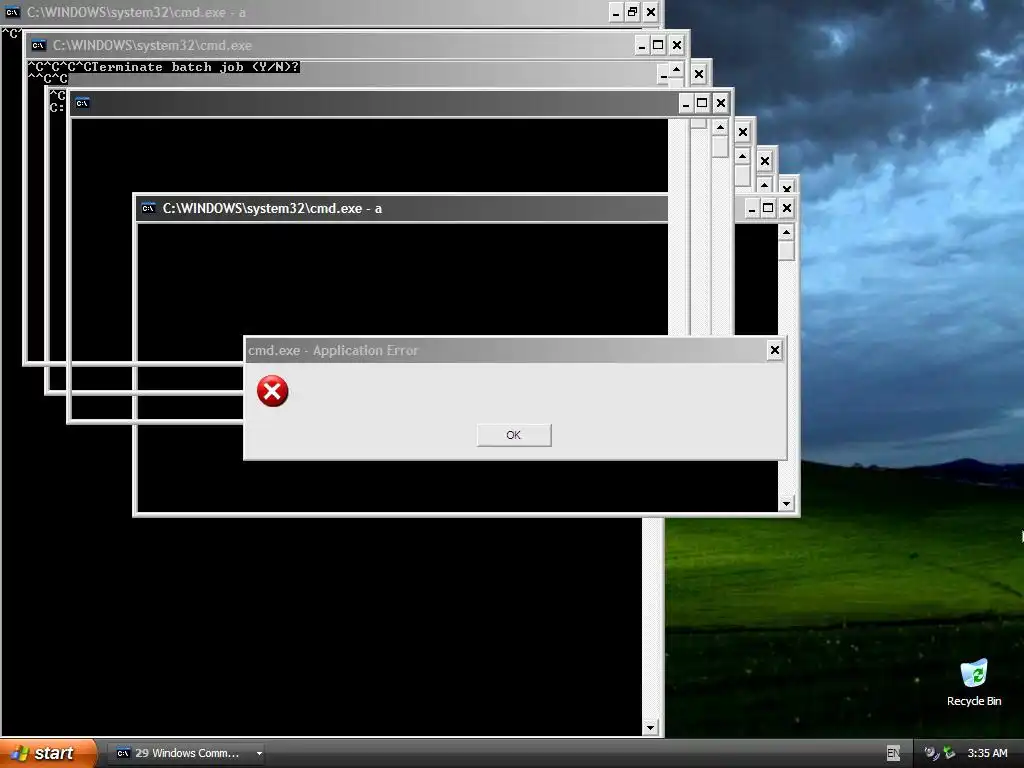Click the title text of the backmost cmd.exe - a window
Viewport: 1024px width, 768px height.
tap(136, 12)
